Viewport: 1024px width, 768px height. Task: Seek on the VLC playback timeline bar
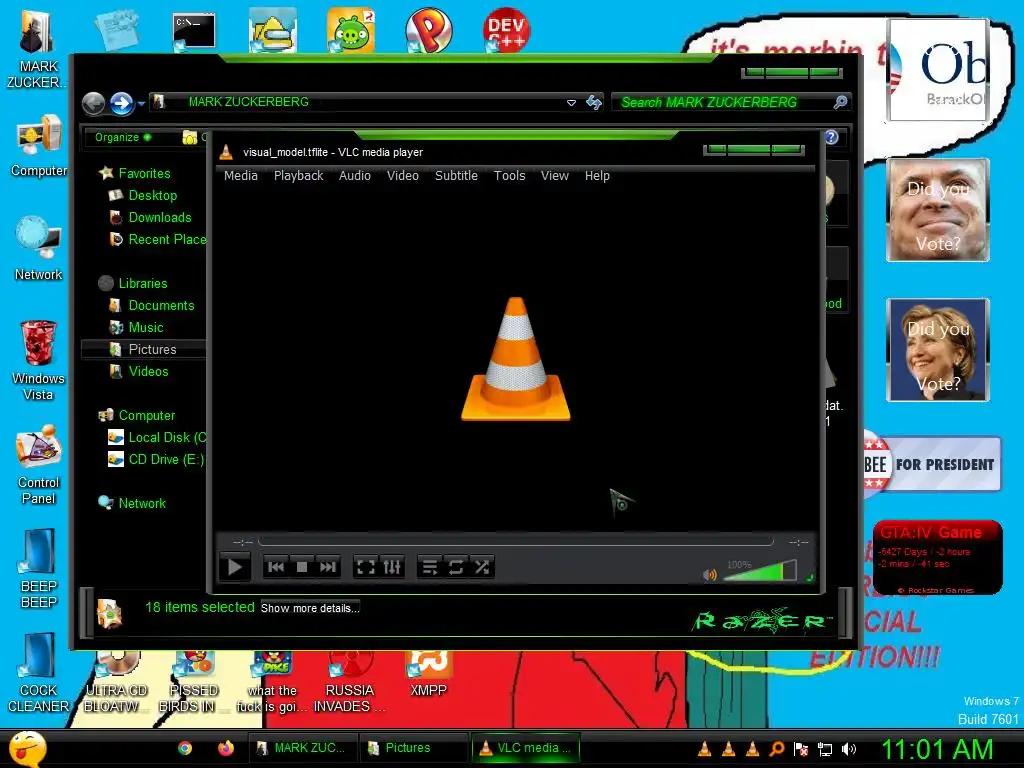tap(516, 541)
